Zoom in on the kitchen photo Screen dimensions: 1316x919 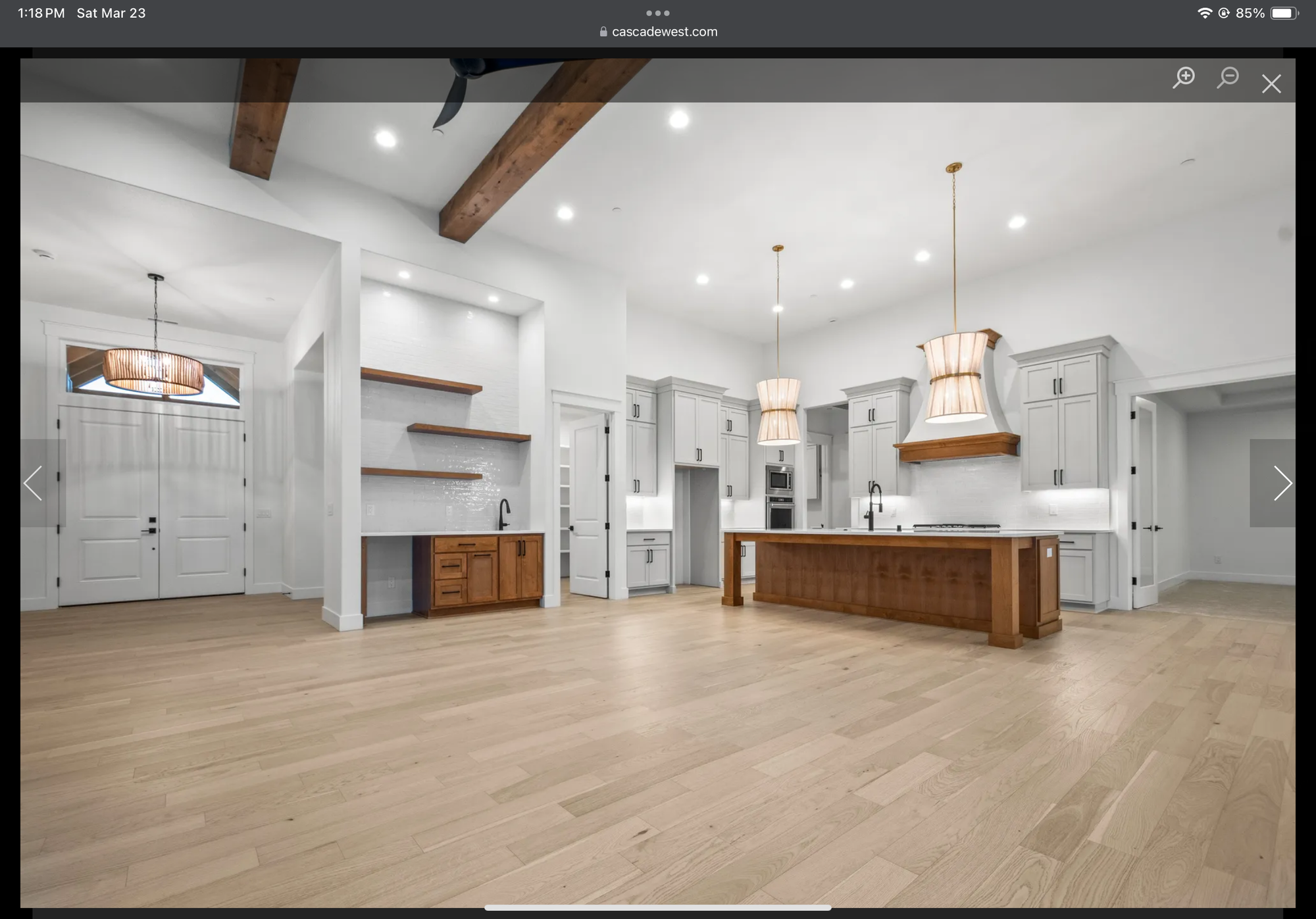[x=1184, y=78]
